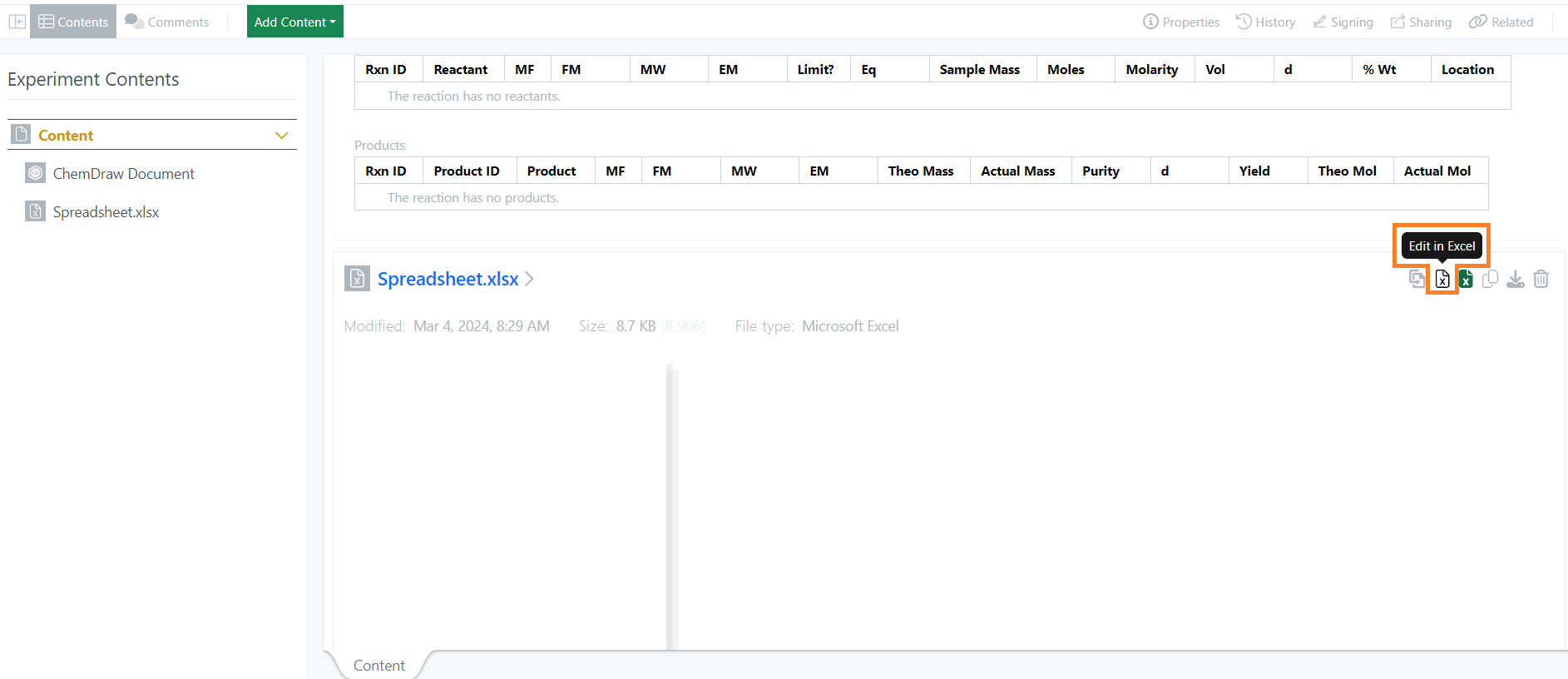Expand the chevron next to Spreadsheet.xlsx title

[530, 279]
